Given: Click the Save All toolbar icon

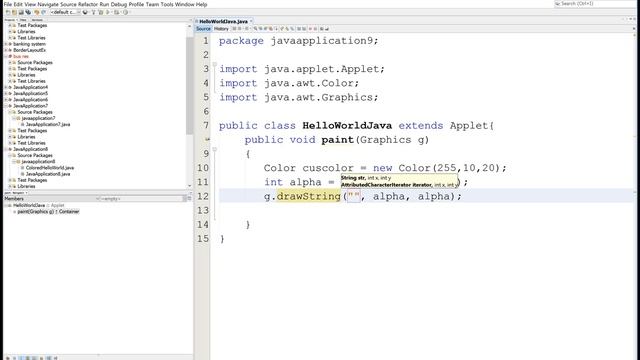Looking at the screenshot, I should (28, 12).
